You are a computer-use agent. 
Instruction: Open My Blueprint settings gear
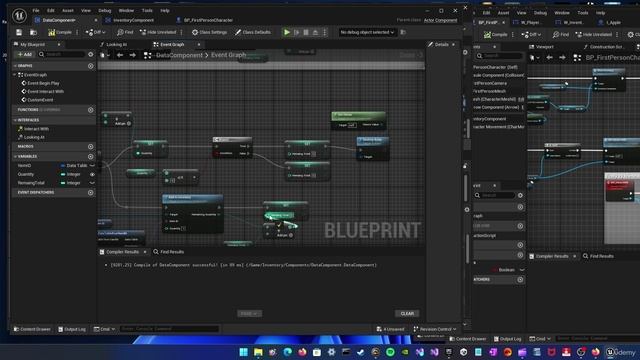(x=91, y=54)
